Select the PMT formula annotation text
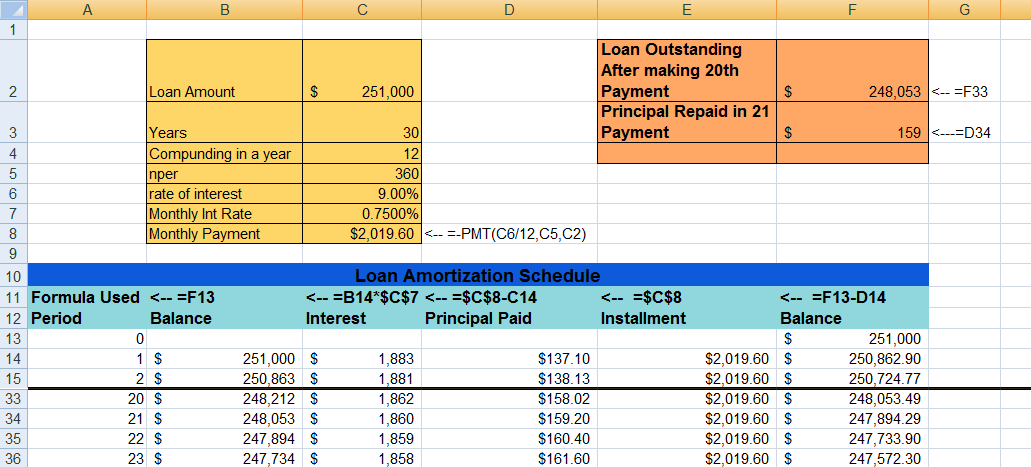 (x=505, y=234)
